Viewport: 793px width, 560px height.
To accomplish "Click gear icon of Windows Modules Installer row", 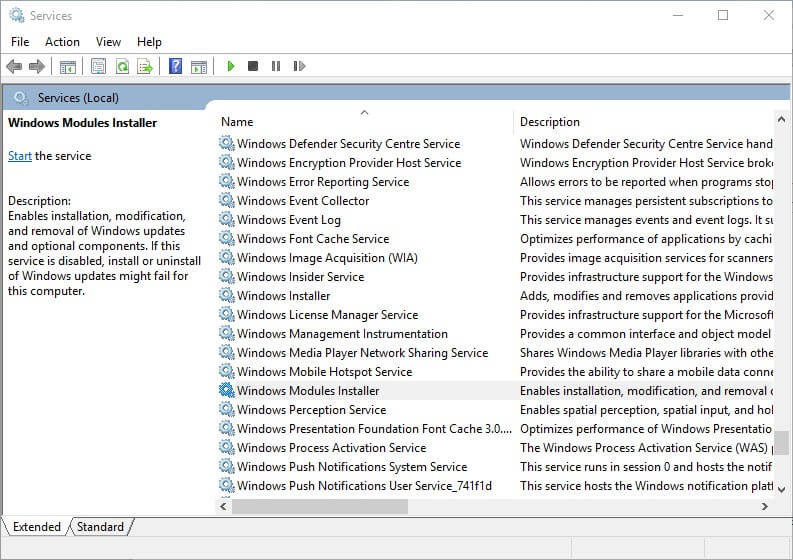I will point(227,390).
